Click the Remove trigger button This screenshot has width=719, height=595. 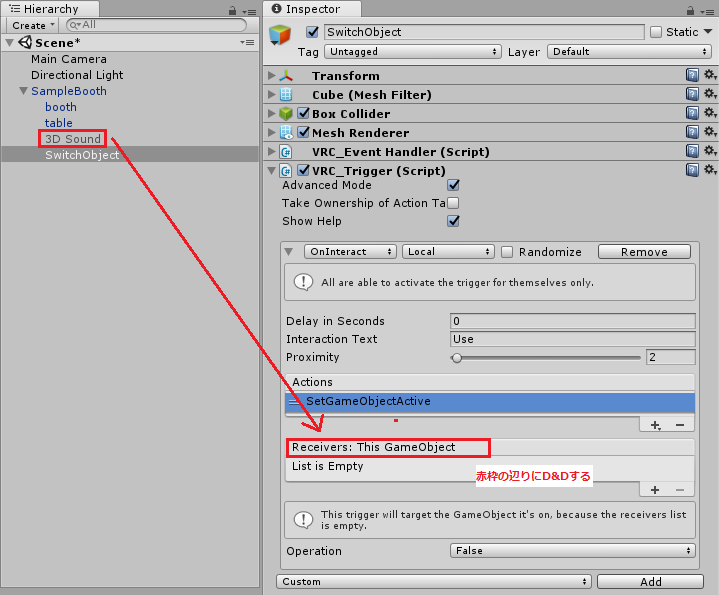point(644,252)
